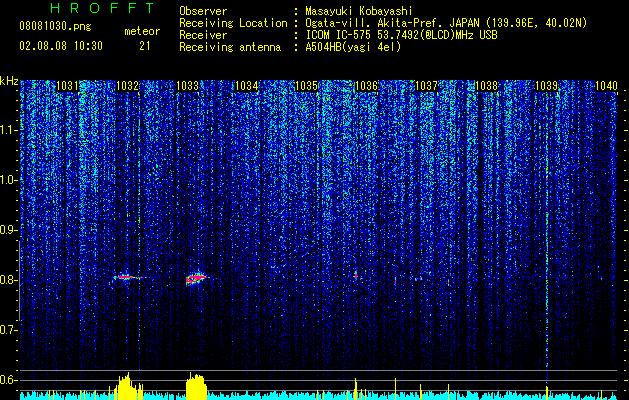Click the kHz axis unit label
Image resolution: width=629 pixels, height=400 pixels.
point(9,81)
